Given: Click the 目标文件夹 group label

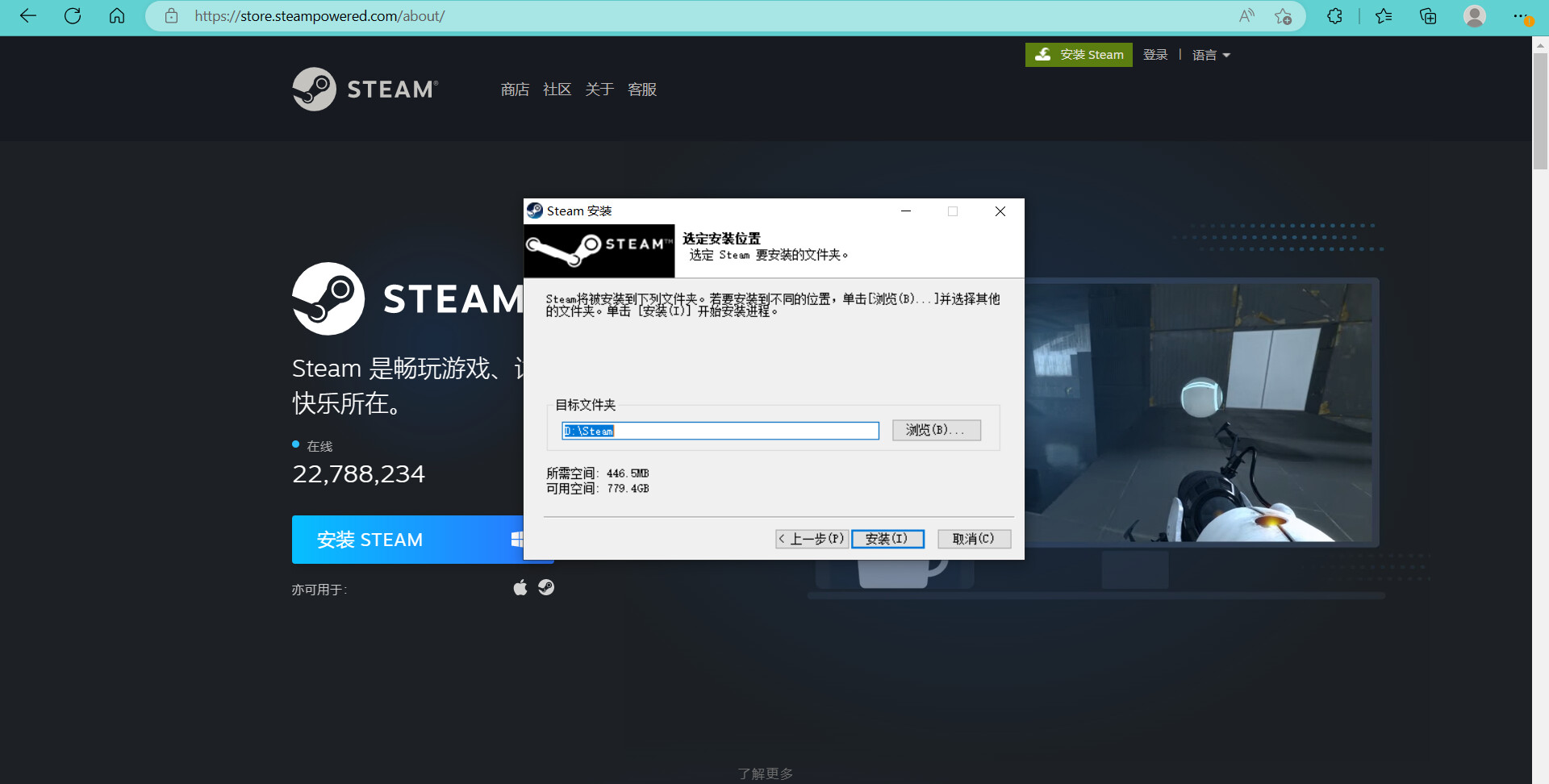Looking at the screenshot, I should (586, 405).
